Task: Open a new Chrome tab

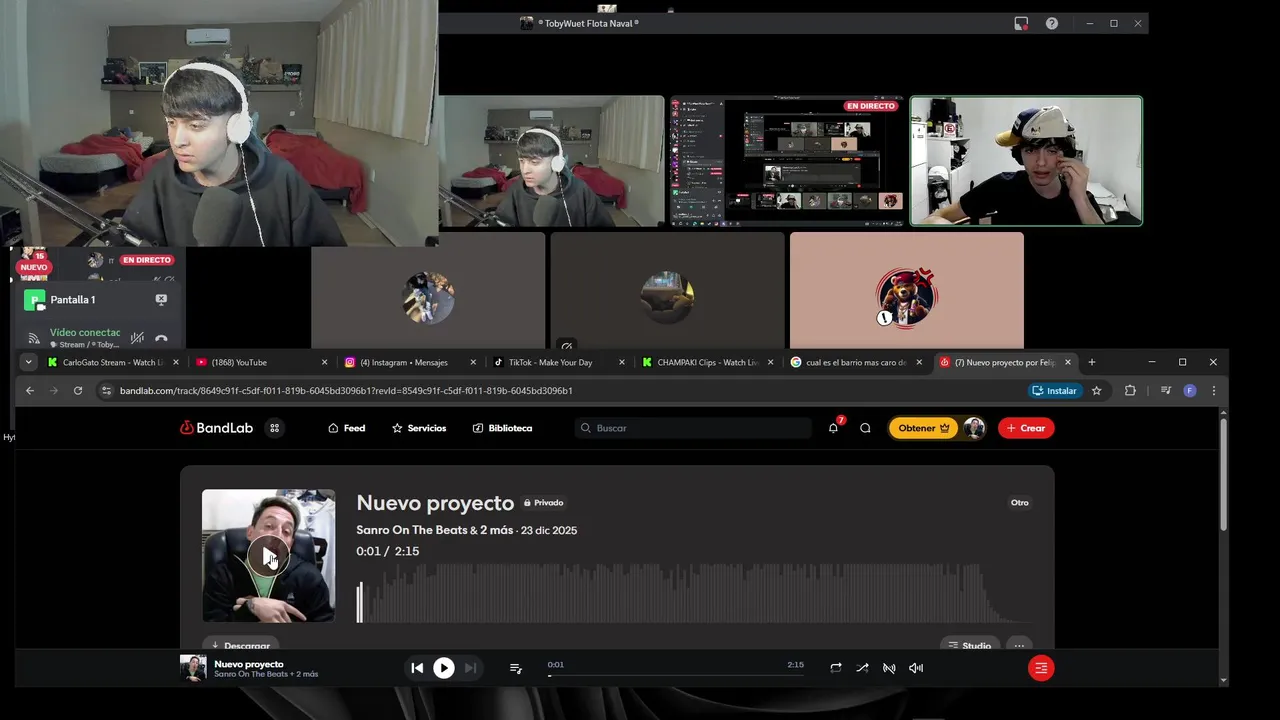Action: click(x=1092, y=362)
